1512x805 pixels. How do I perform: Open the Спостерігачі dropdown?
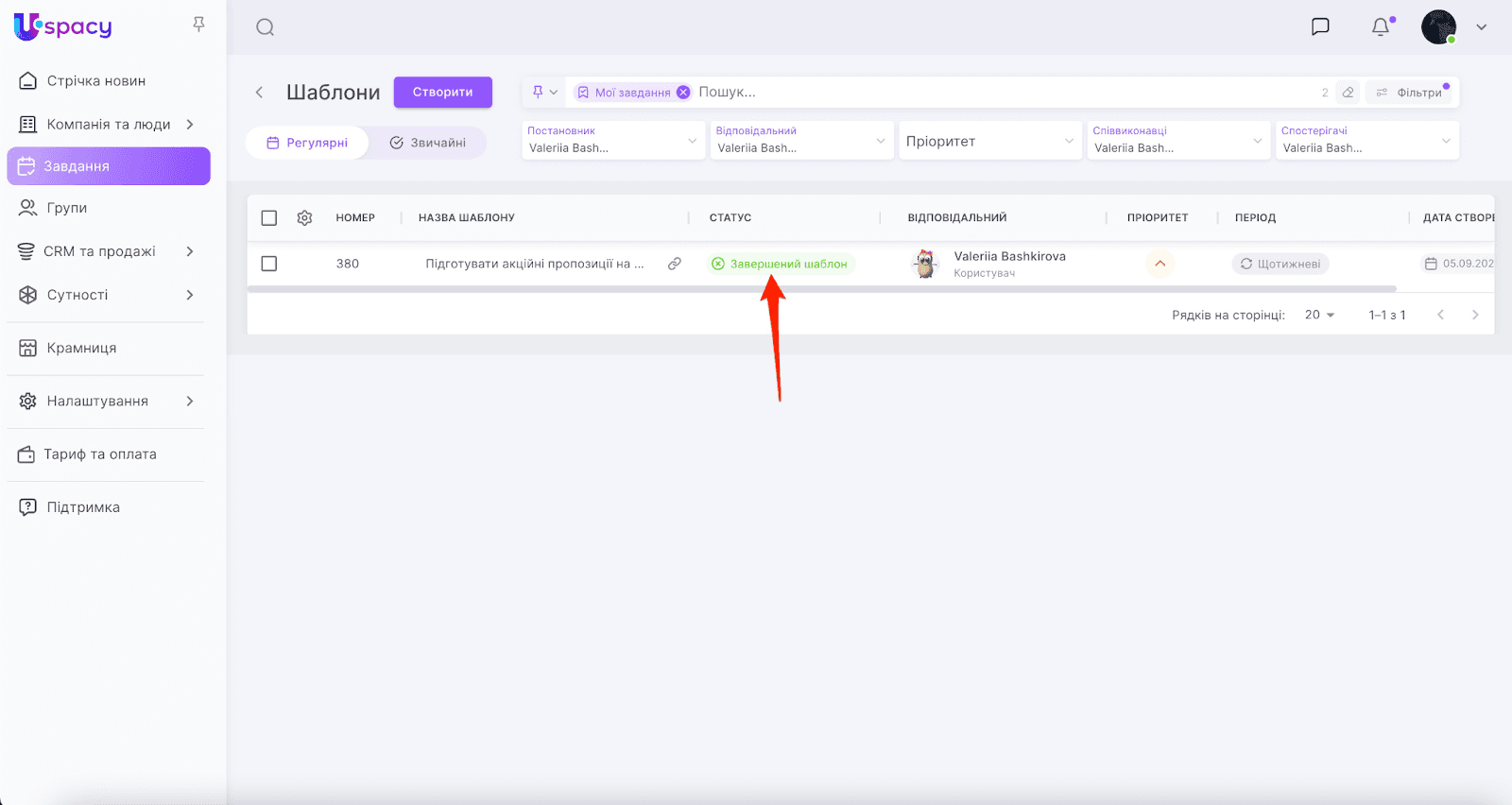tap(1366, 141)
